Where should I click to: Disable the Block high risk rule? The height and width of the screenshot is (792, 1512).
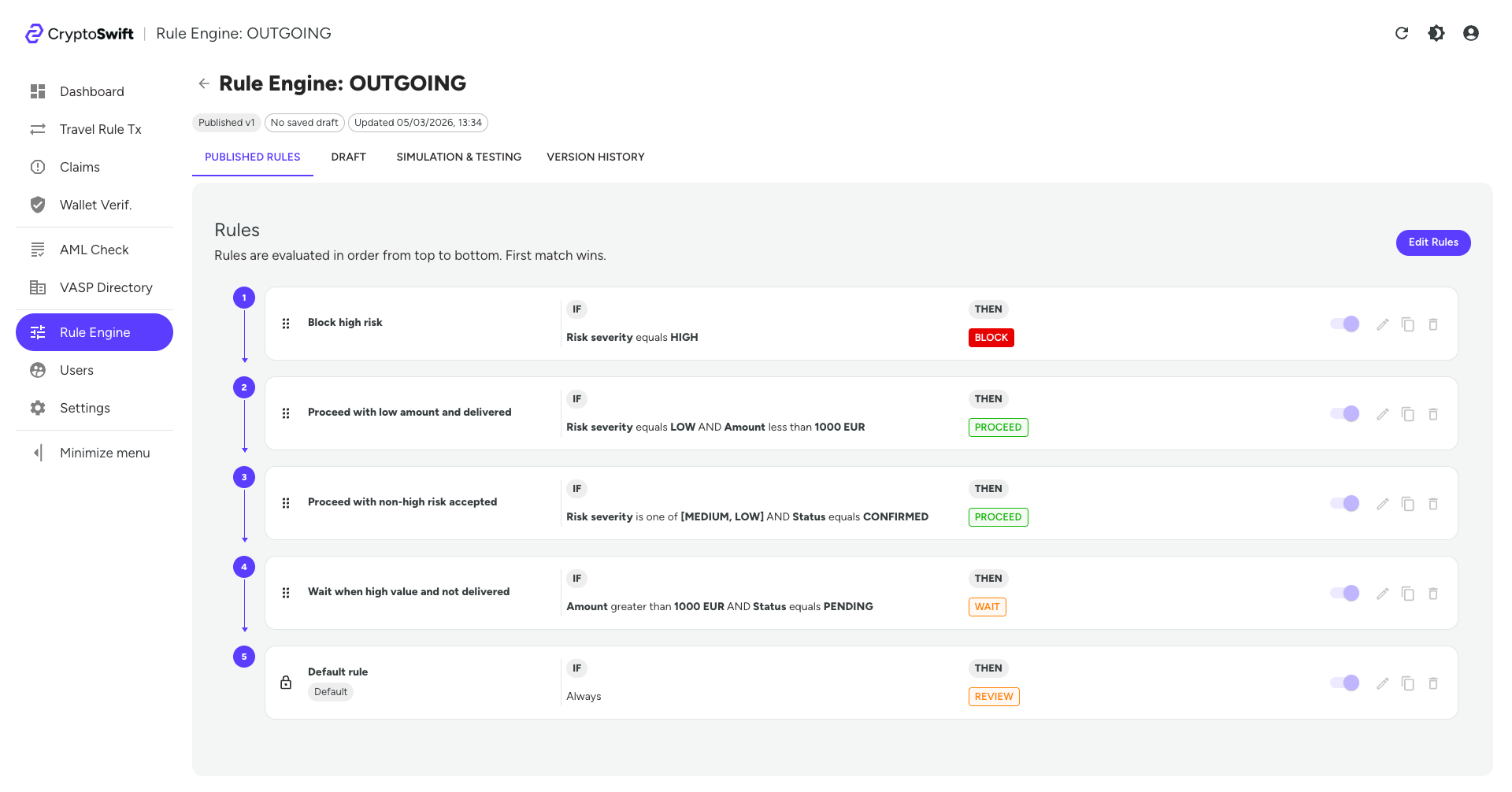coord(1344,324)
